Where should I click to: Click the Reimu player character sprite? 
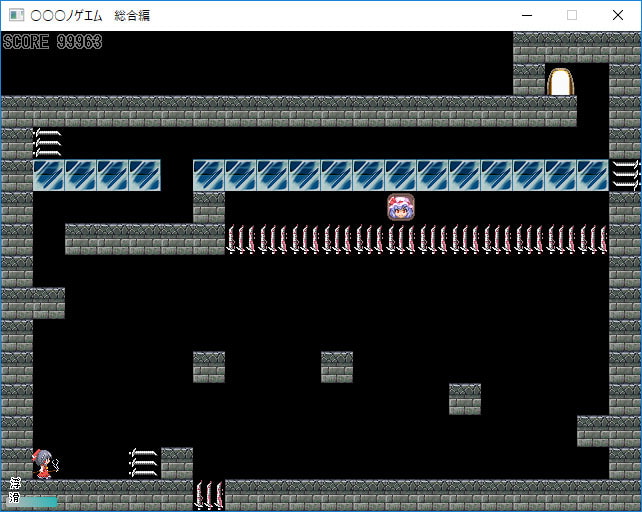point(45,464)
